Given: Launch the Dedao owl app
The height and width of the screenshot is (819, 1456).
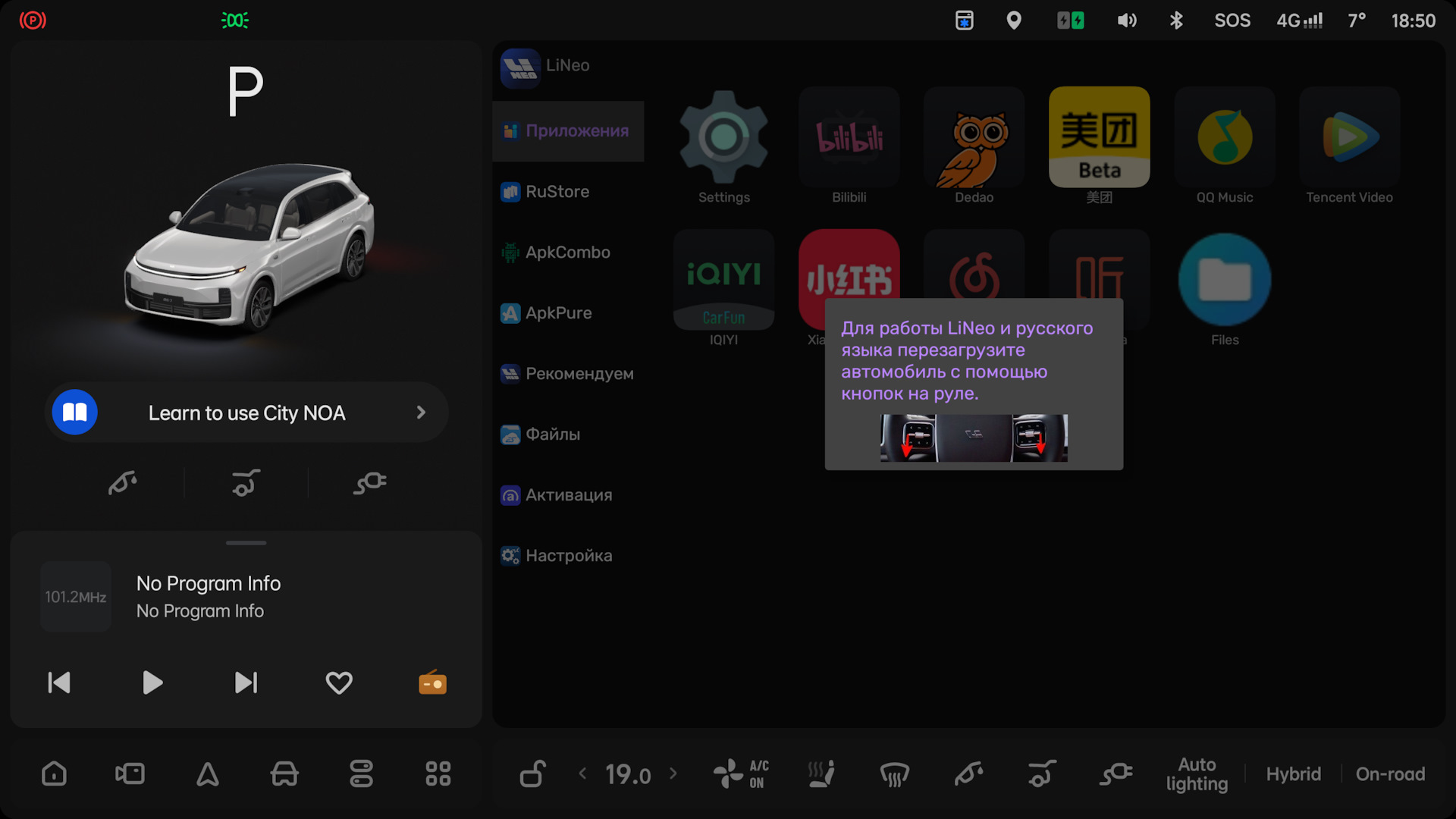Looking at the screenshot, I should pyautogui.click(x=974, y=138).
